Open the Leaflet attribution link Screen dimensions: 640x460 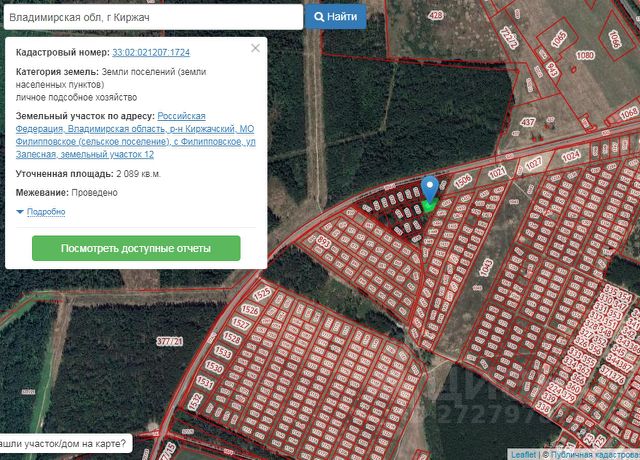point(523,454)
